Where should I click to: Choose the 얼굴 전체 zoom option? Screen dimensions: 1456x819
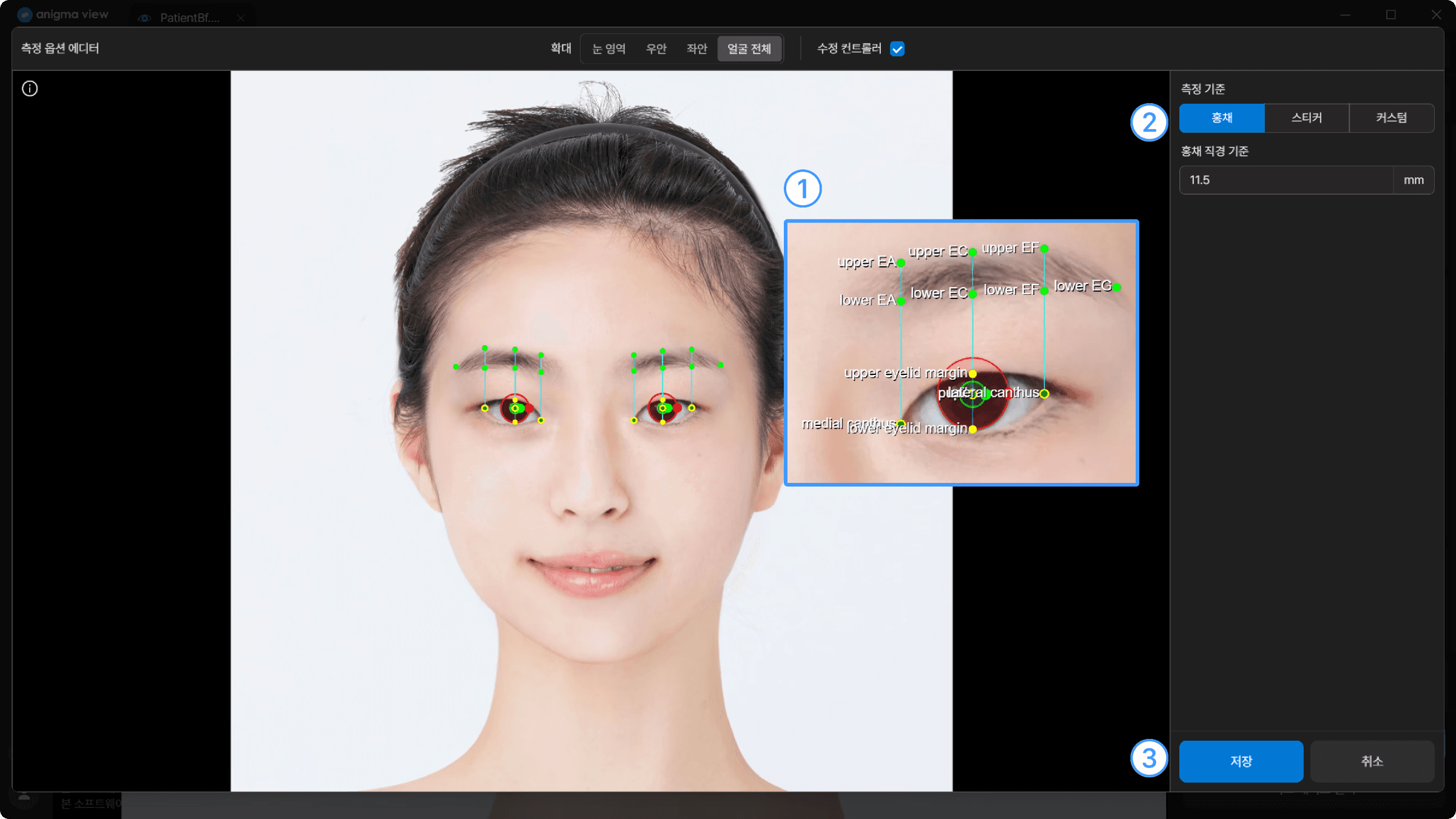[749, 49]
